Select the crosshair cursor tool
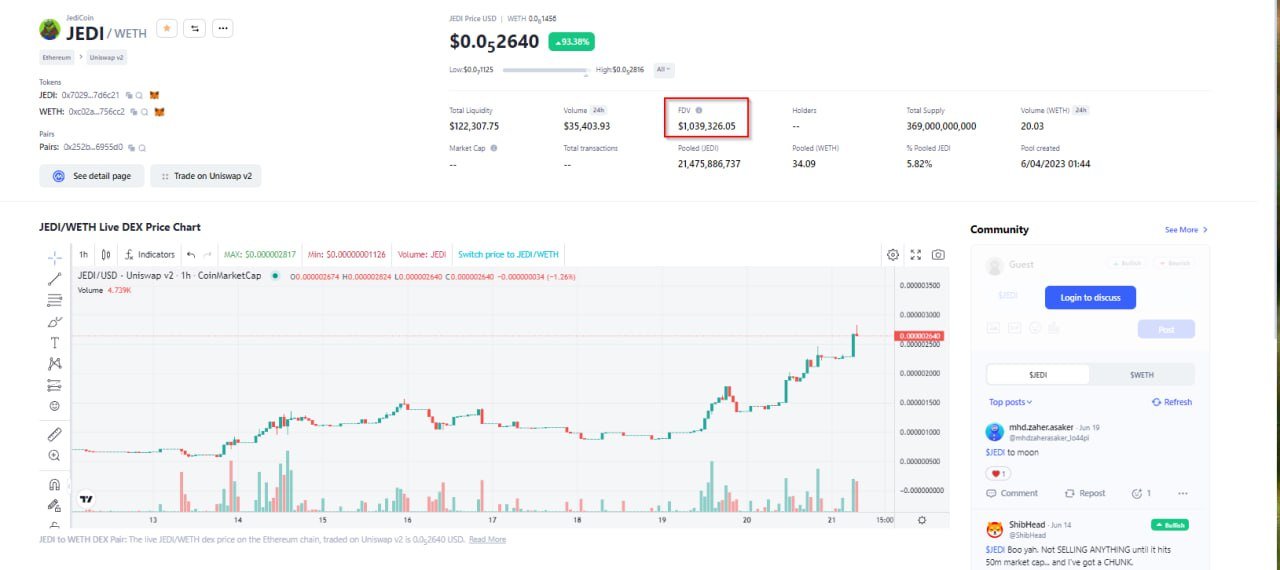Image resolution: width=1280 pixels, height=570 pixels. click(54, 257)
